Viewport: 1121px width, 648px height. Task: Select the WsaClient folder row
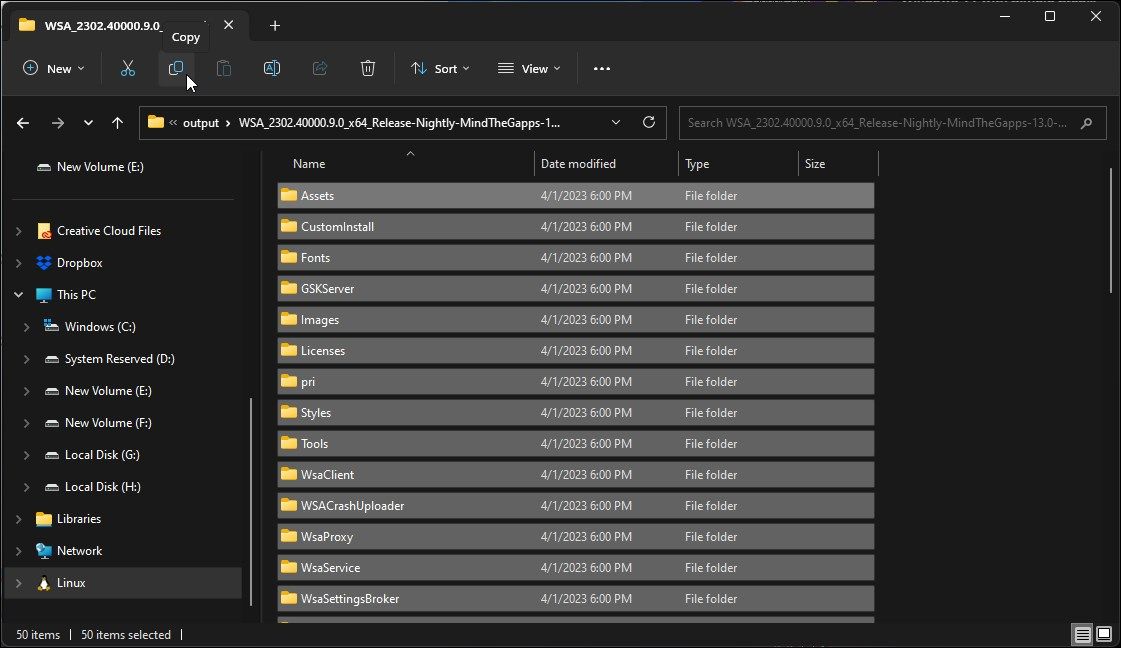(576, 475)
